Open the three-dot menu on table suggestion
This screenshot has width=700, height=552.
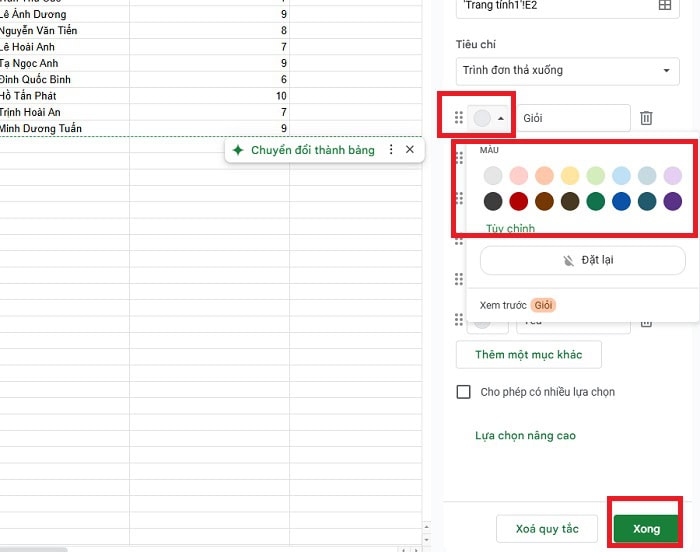pos(391,150)
